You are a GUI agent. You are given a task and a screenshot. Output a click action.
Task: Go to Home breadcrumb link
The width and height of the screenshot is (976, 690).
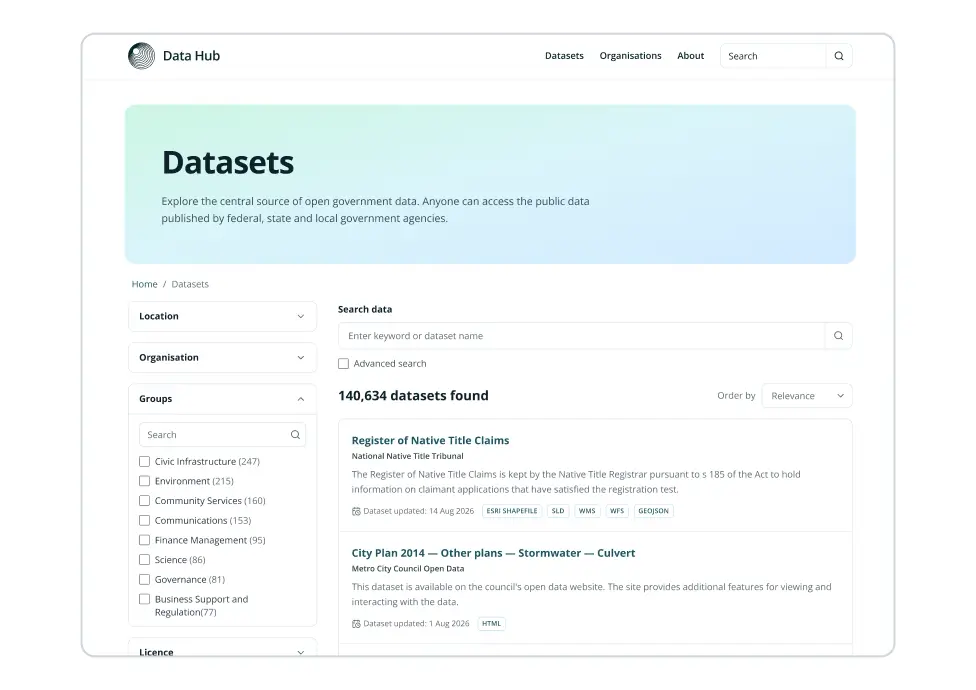pyautogui.click(x=144, y=284)
